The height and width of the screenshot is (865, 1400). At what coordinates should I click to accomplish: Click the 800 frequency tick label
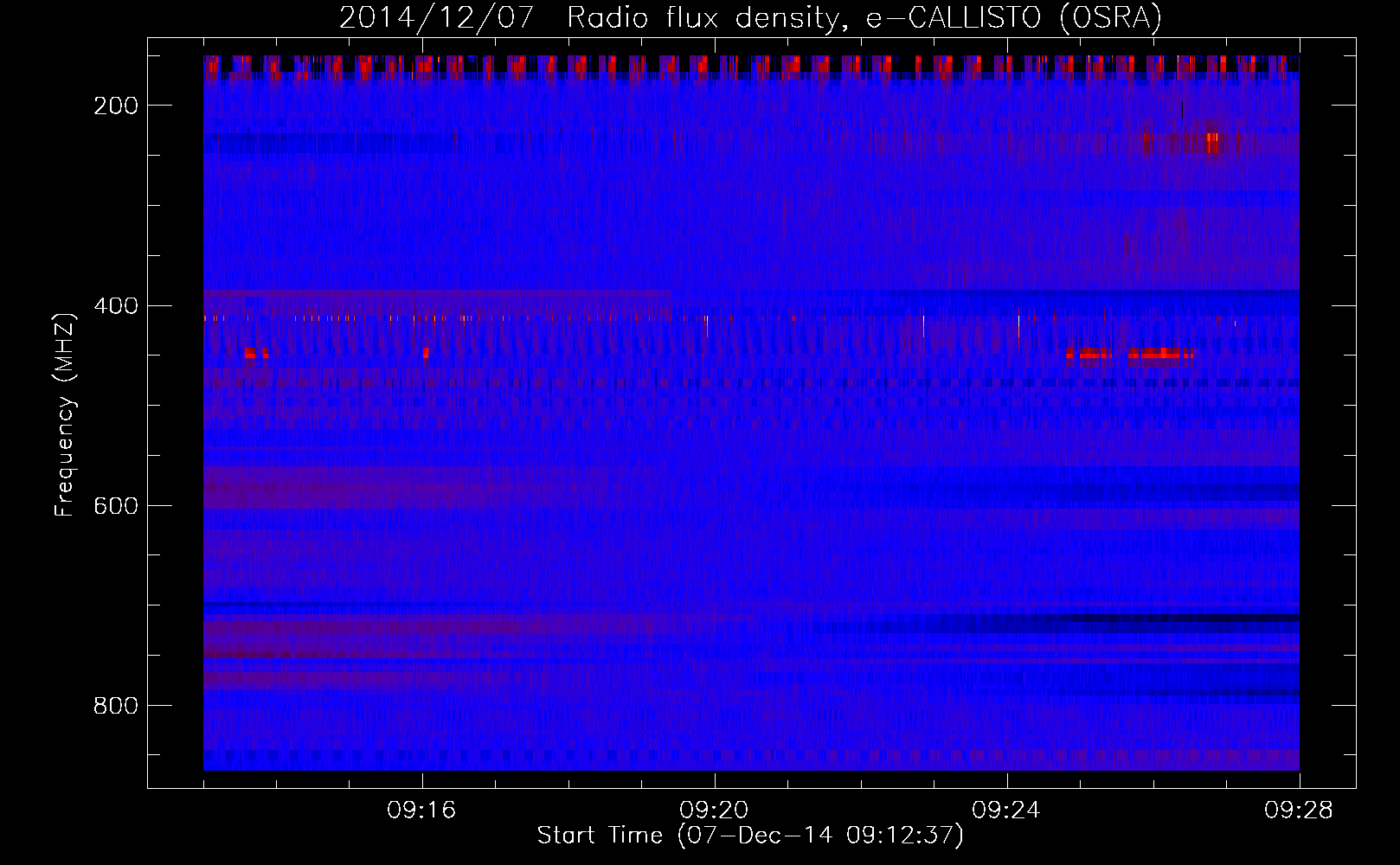click(115, 706)
